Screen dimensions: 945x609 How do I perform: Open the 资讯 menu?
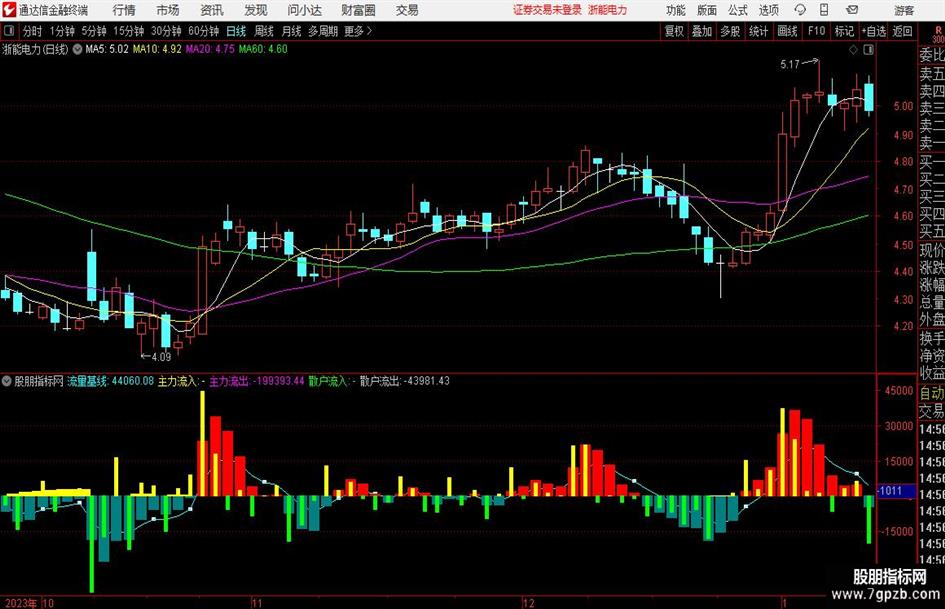(x=212, y=10)
